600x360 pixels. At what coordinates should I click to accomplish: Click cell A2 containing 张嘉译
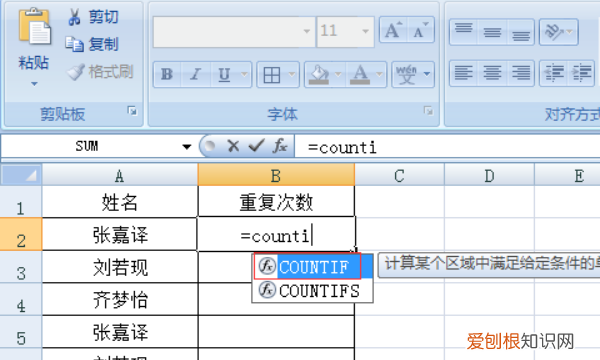(x=120, y=235)
